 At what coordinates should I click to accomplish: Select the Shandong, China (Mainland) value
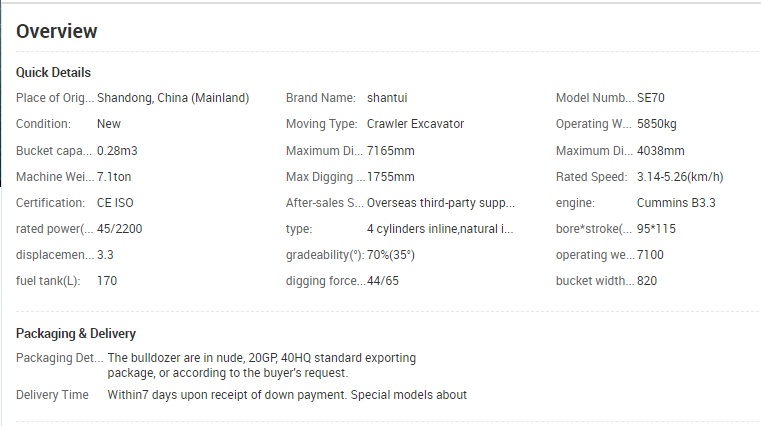click(x=173, y=98)
